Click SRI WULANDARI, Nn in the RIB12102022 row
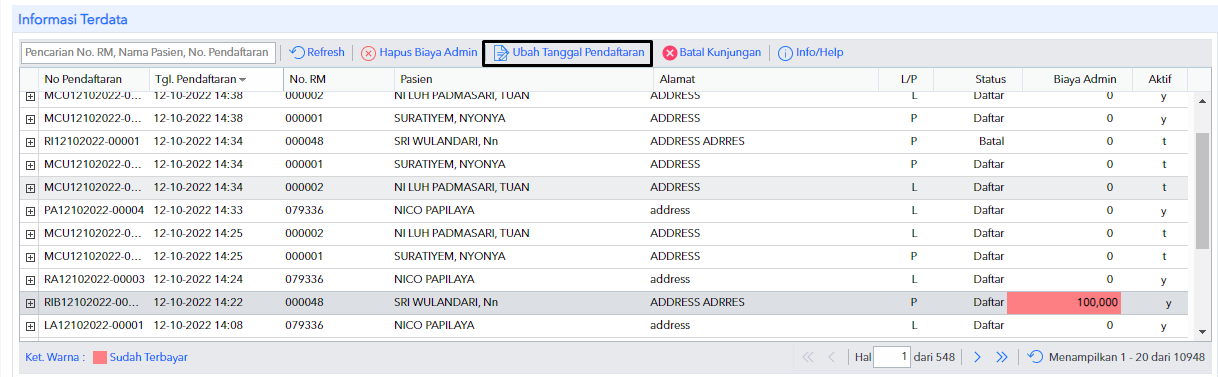The width and height of the screenshot is (1218, 377). point(447,302)
